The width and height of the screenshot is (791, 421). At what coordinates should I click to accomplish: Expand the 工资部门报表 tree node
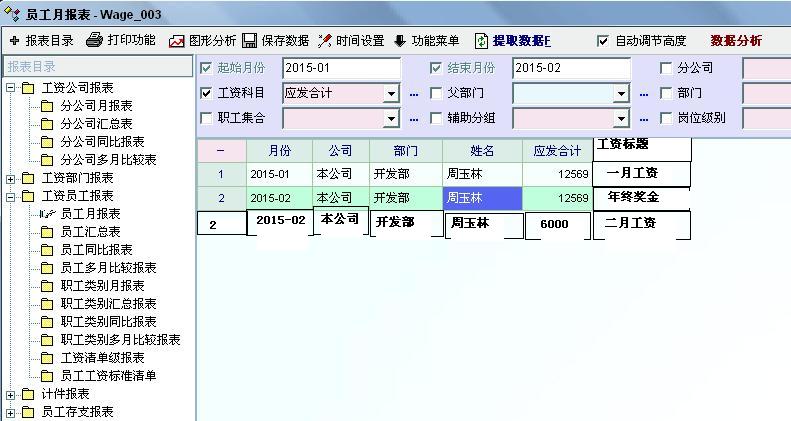click(11, 178)
